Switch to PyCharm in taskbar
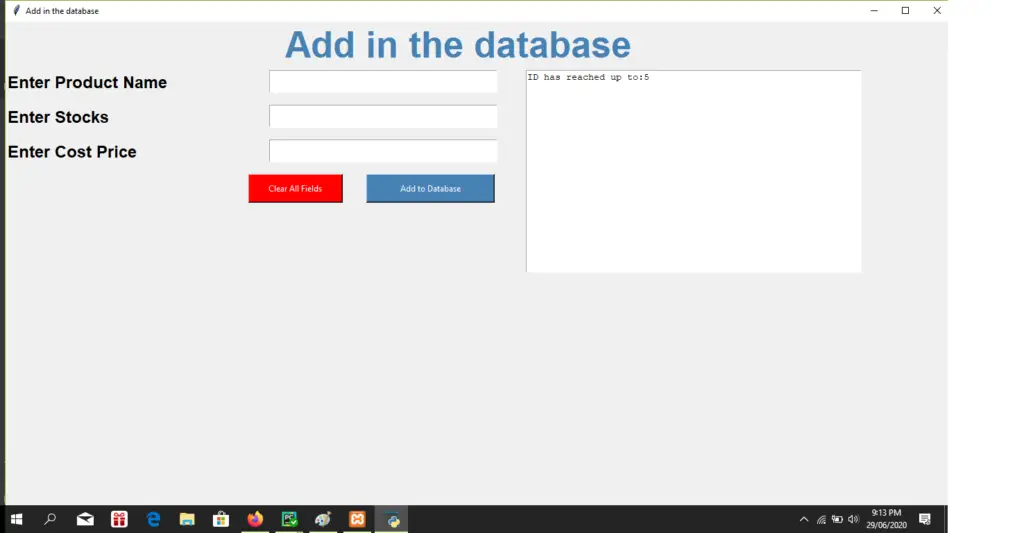 point(289,519)
